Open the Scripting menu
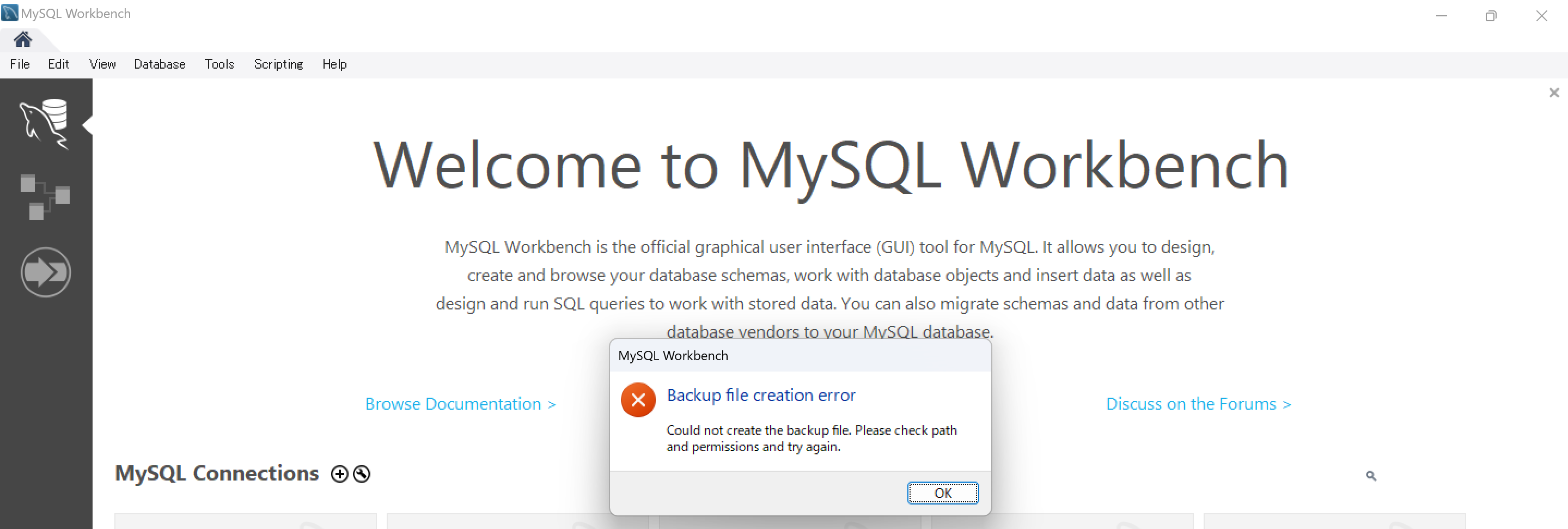The height and width of the screenshot is (529, 1568). 278,64
